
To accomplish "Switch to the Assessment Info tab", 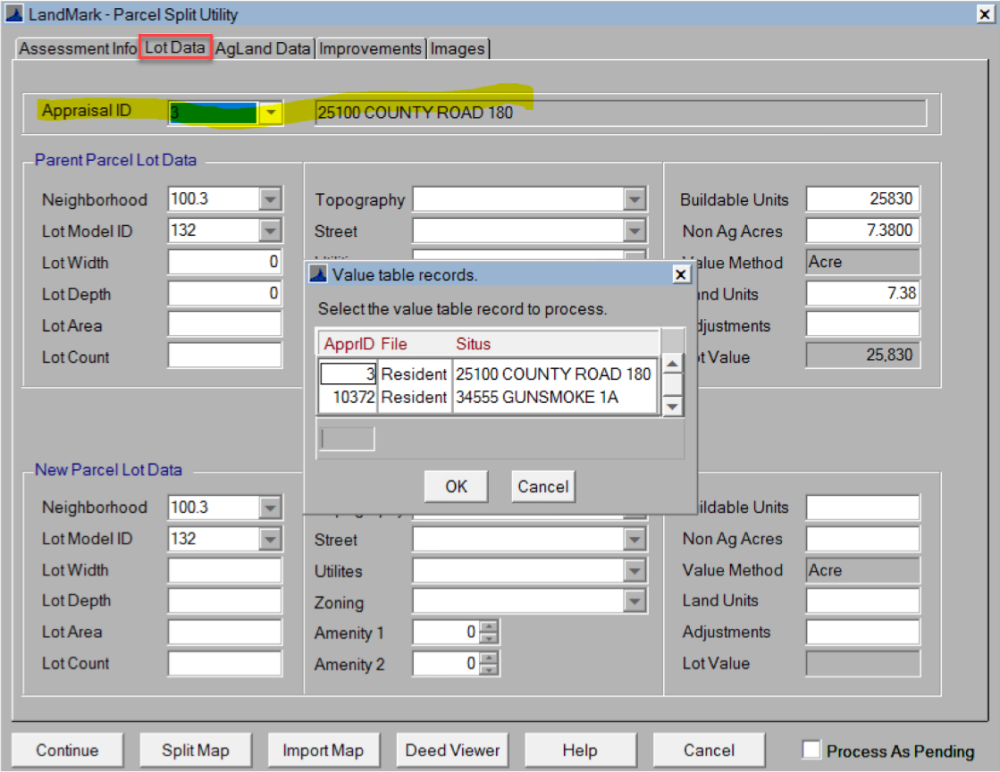I will 77,48.
